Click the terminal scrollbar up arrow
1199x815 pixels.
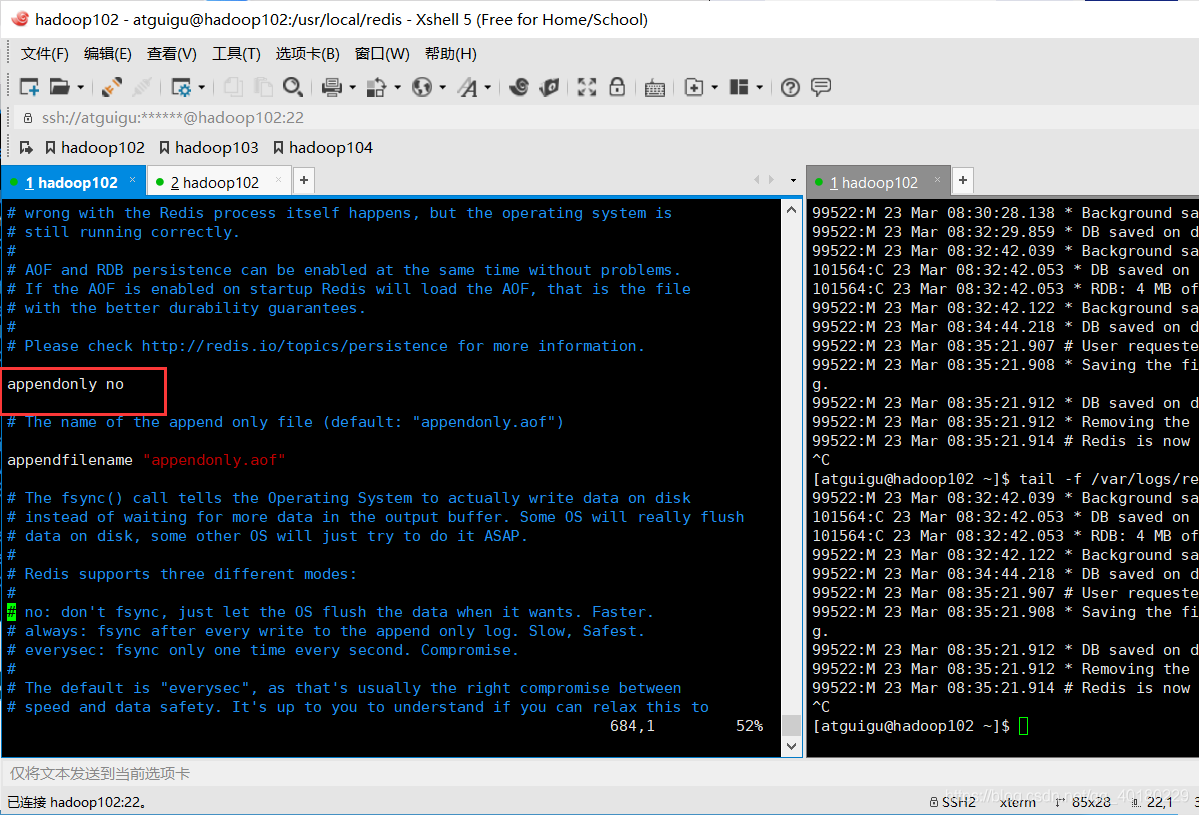(791, 209)
